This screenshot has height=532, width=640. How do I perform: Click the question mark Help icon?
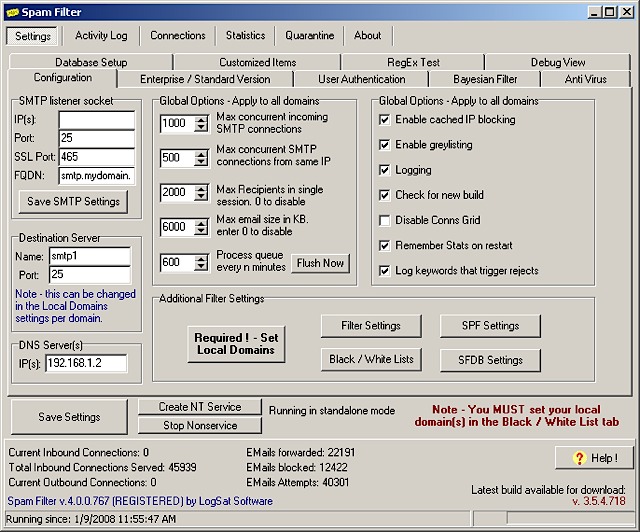[578, 458]
